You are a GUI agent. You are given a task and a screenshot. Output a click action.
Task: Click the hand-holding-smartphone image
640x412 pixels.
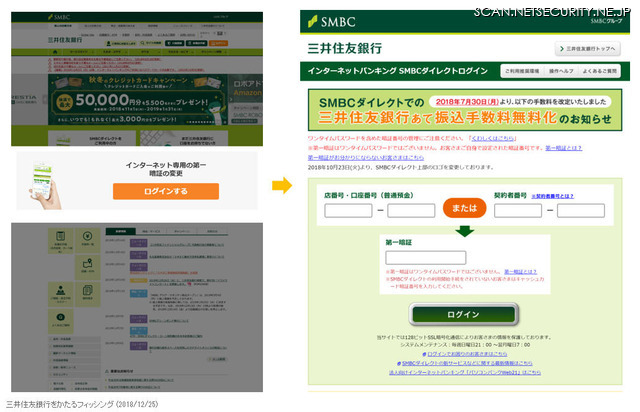coord(45,186)
